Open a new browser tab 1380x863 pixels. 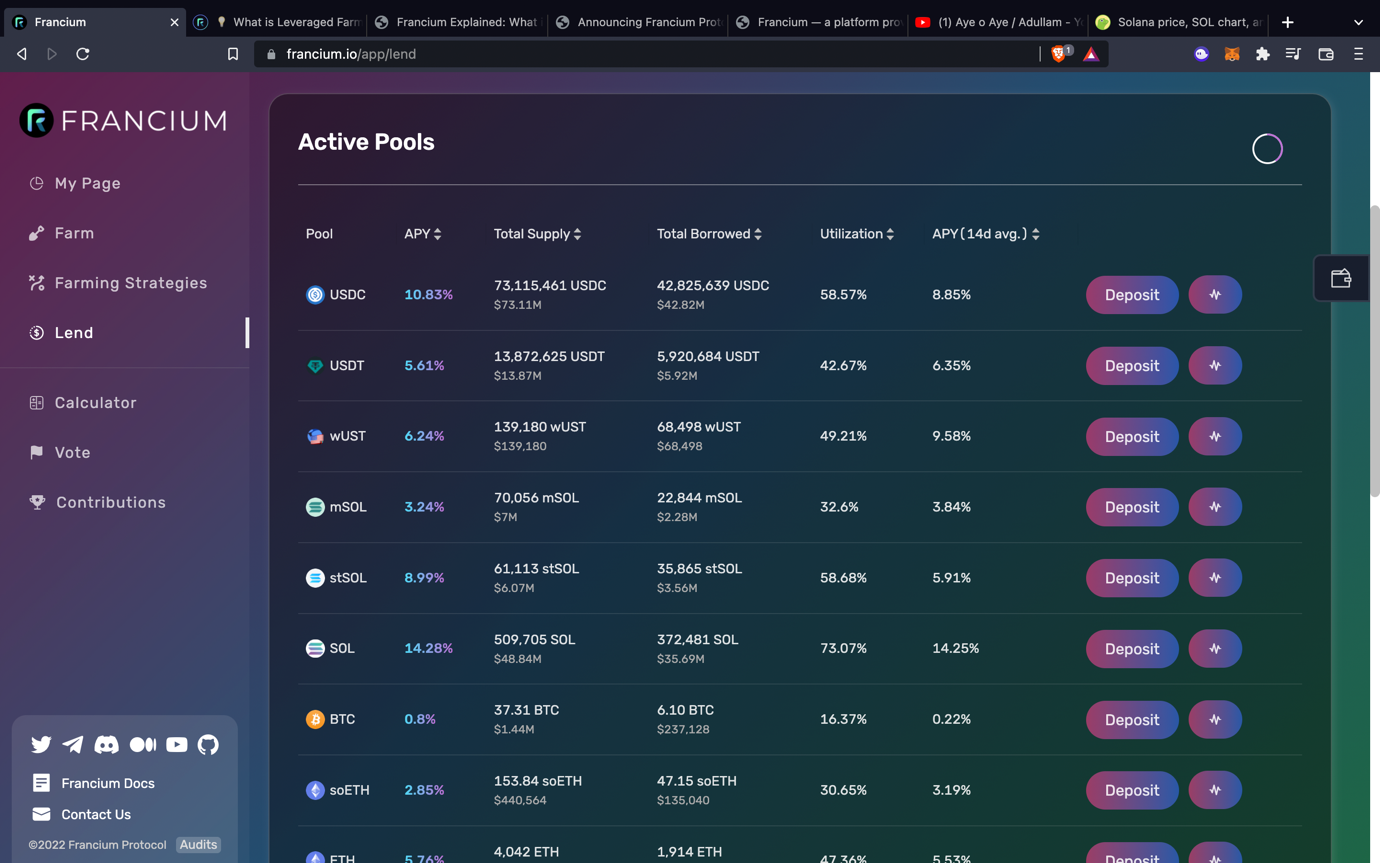point(1288,22)
